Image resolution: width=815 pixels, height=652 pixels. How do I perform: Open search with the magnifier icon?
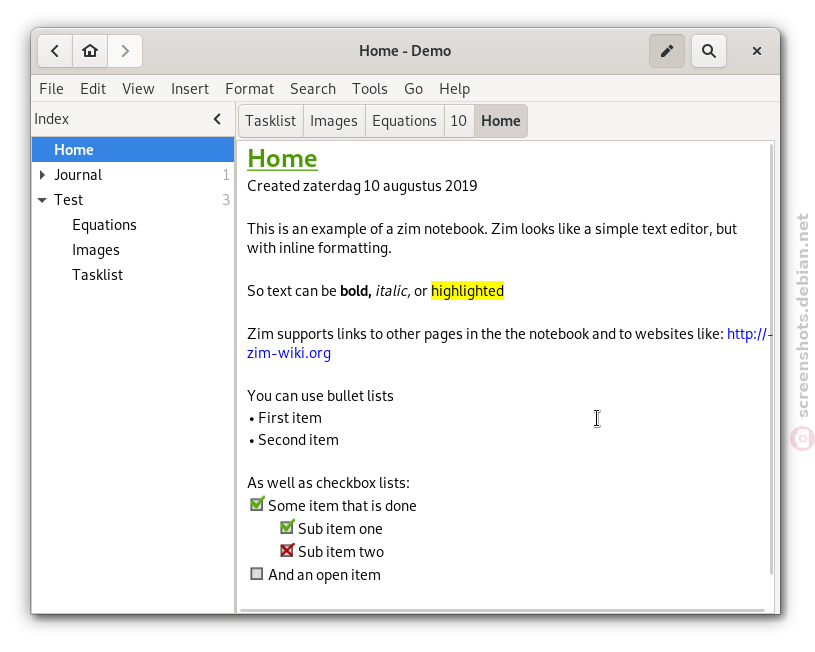click(x=709, y=51)
